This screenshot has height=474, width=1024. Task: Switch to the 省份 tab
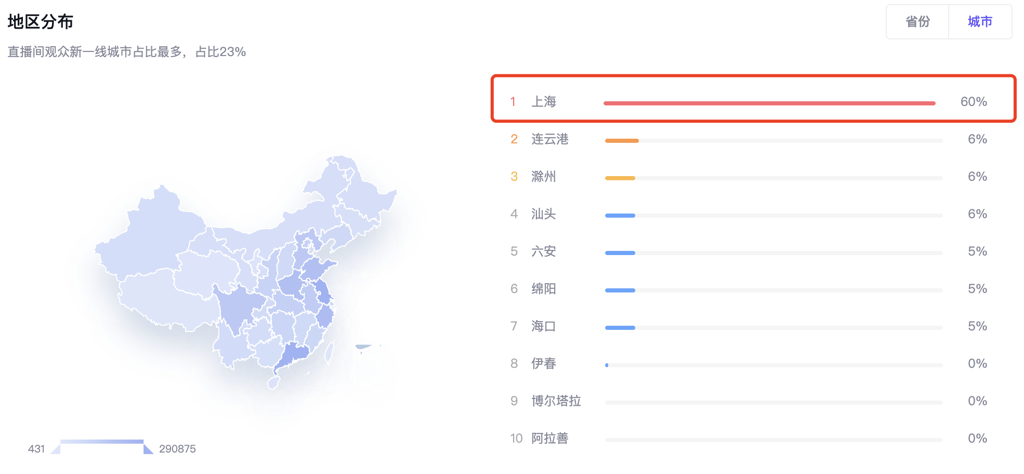(917, 22)
